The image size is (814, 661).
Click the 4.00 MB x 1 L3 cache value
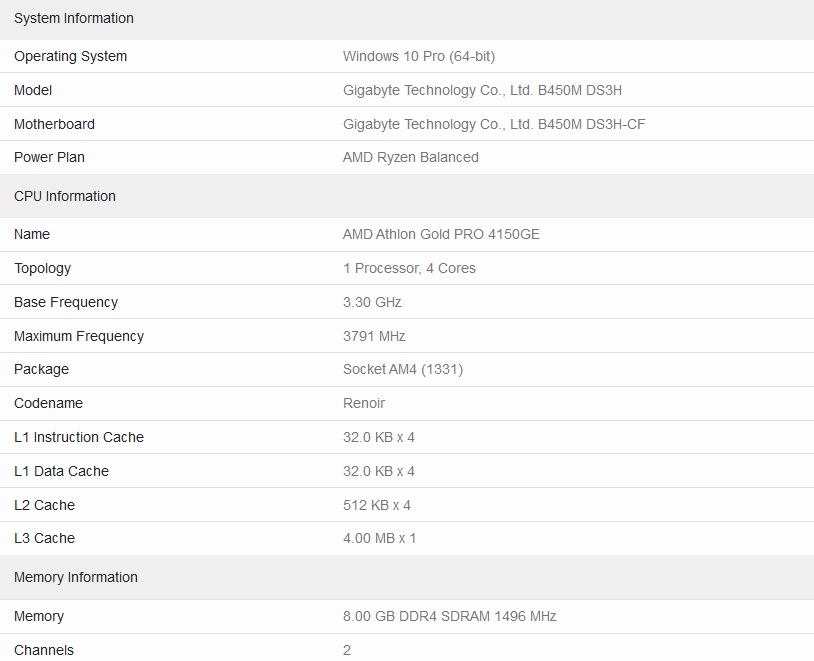click(x=379, y=538)
